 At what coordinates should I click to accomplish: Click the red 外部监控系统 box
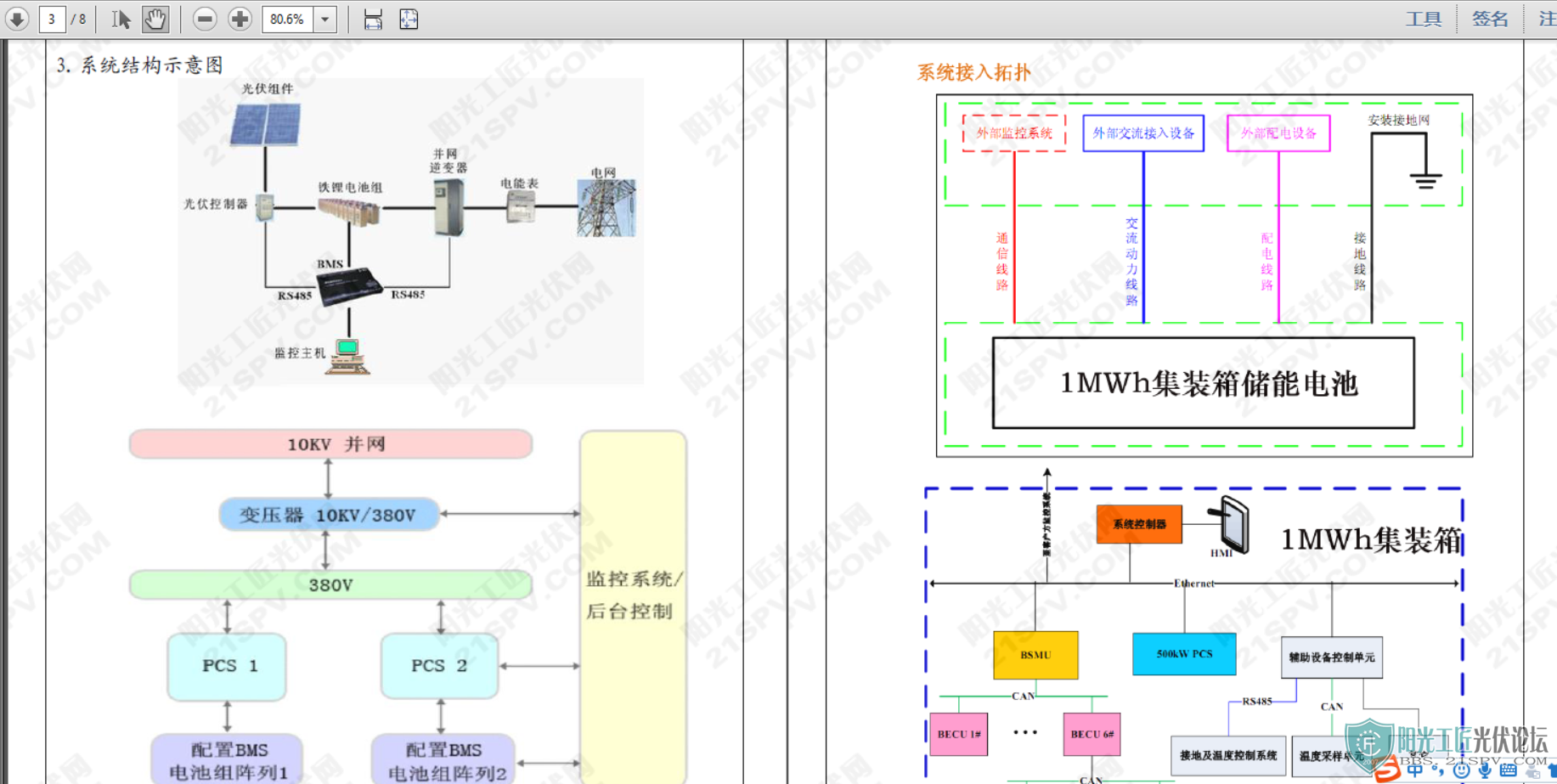[1014, 133]
